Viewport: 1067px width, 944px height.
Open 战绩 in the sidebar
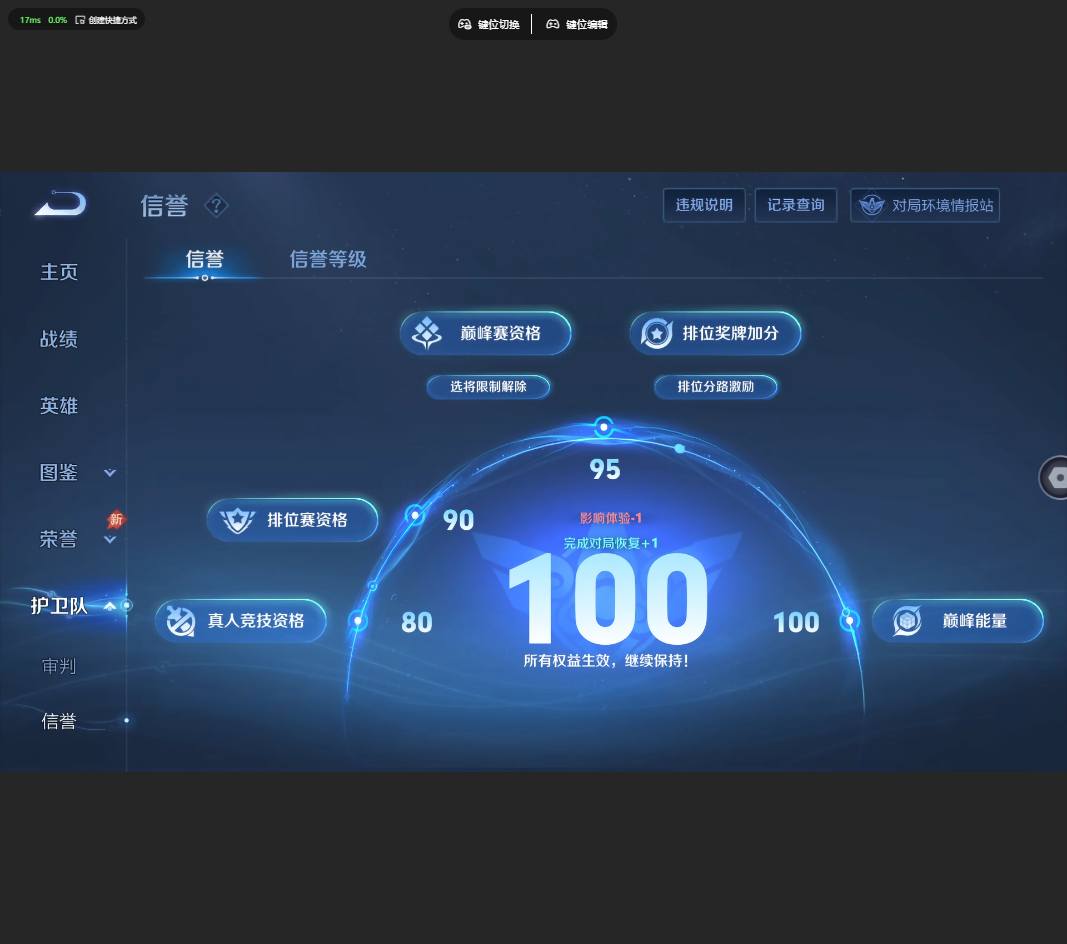59,339
